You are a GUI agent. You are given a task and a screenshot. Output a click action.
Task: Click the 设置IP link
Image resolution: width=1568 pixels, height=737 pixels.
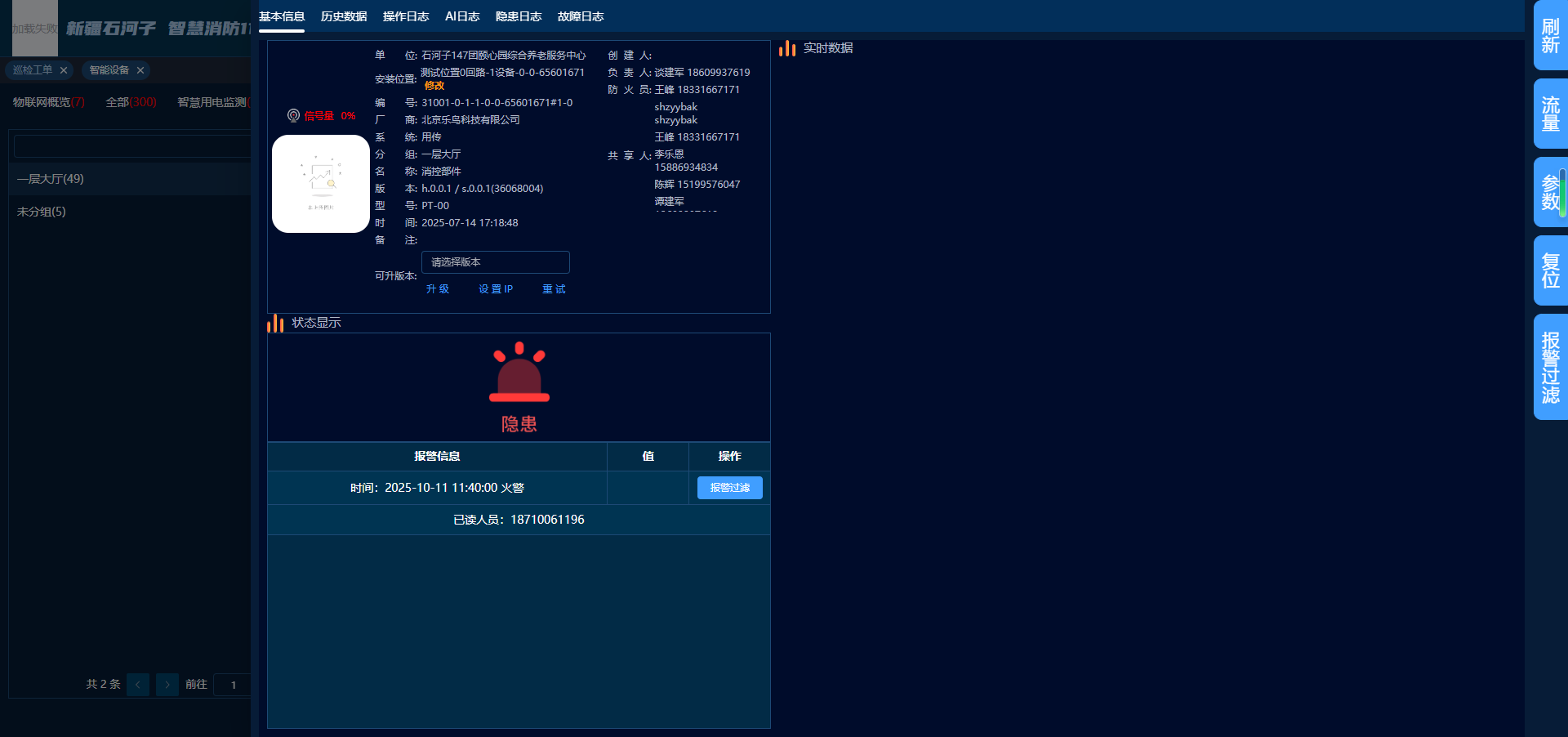pos(496,289)
